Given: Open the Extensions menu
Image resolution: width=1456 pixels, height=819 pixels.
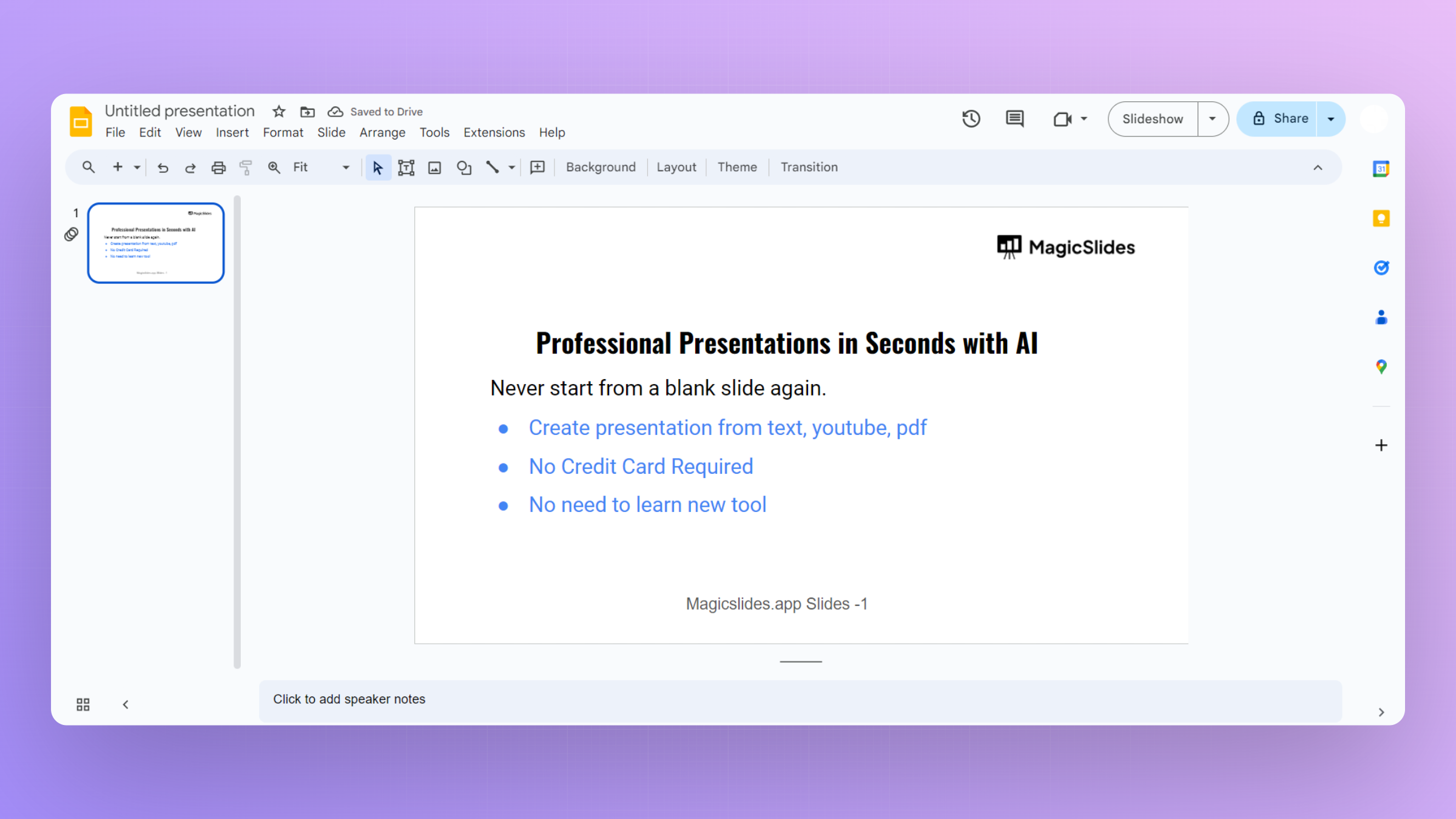Looking at the screenshot, I should (x=494, y=132).
